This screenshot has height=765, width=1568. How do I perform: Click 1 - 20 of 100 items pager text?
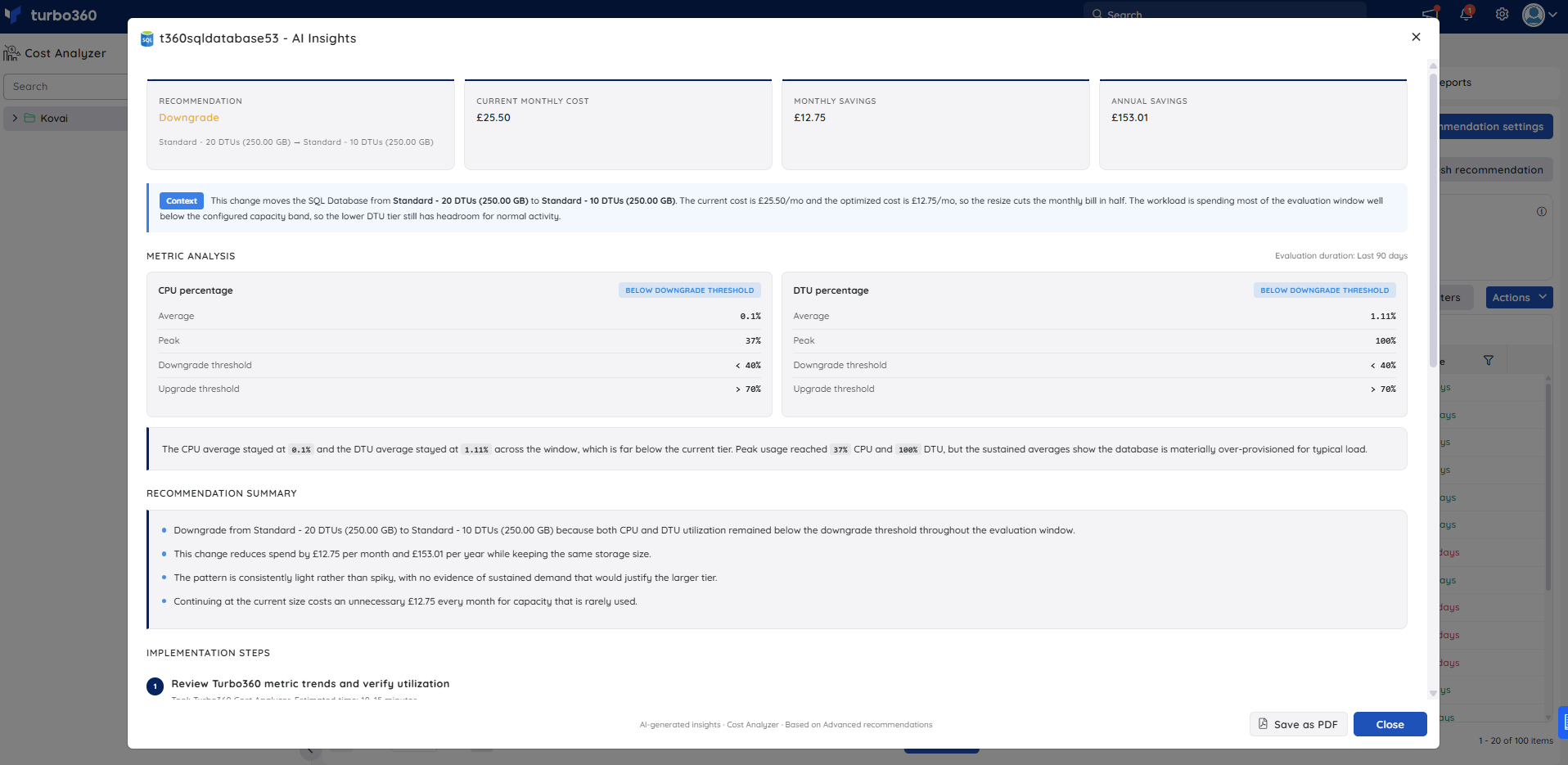[1516, 740]
